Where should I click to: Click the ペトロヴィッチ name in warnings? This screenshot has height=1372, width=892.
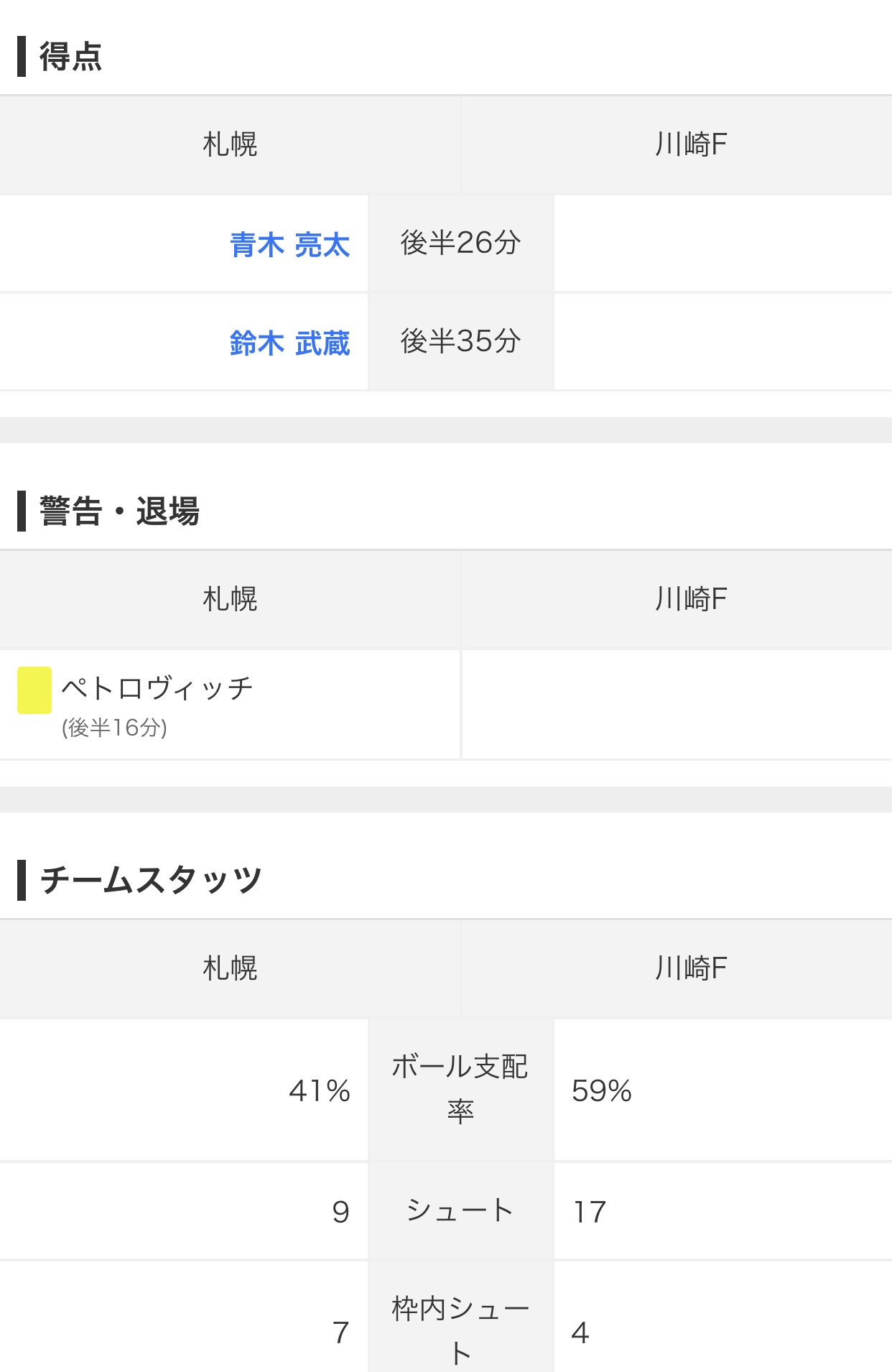point(157,688)
